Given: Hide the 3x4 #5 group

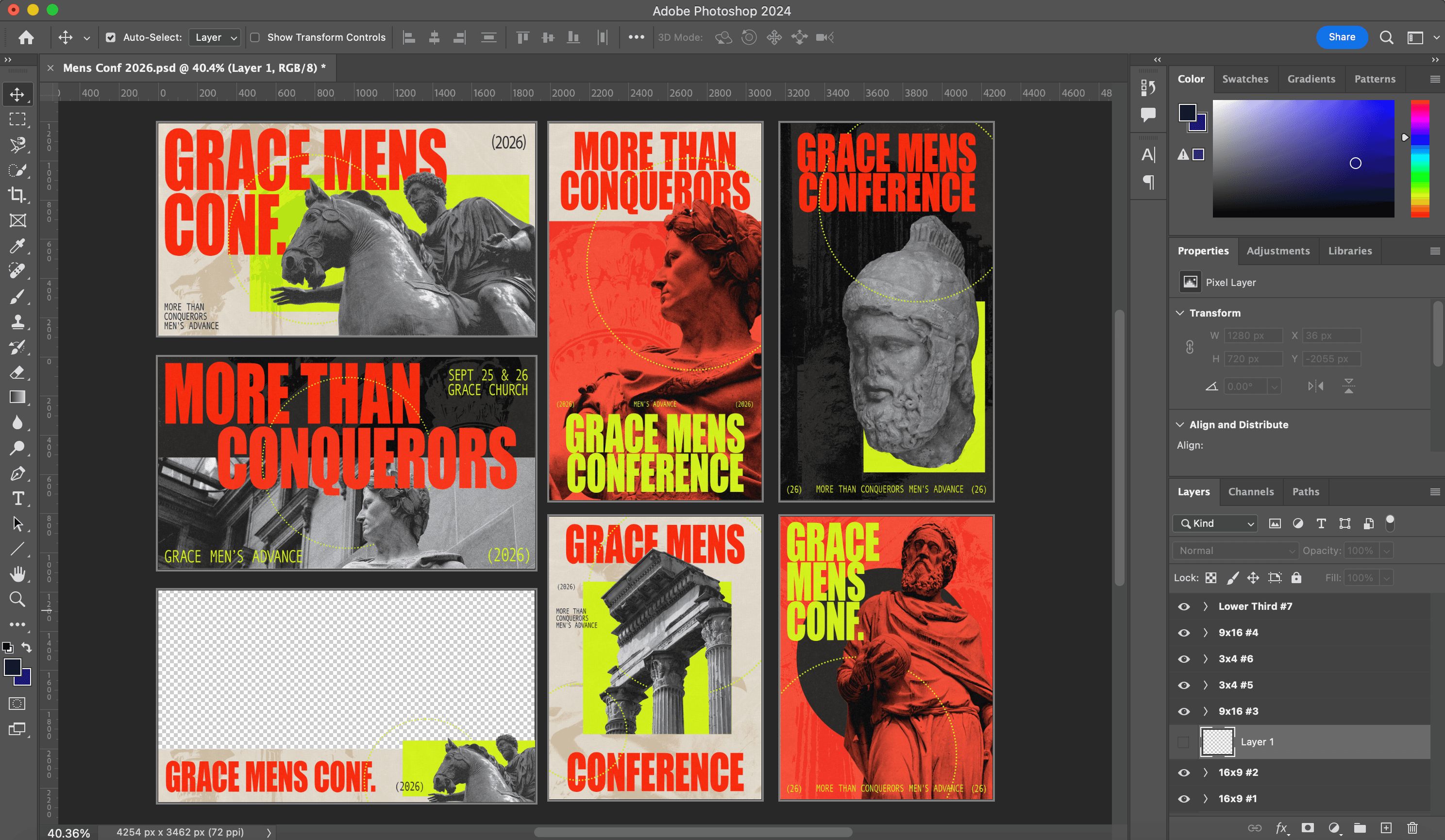Looking at the screenshot, I should pos(1183,685).
